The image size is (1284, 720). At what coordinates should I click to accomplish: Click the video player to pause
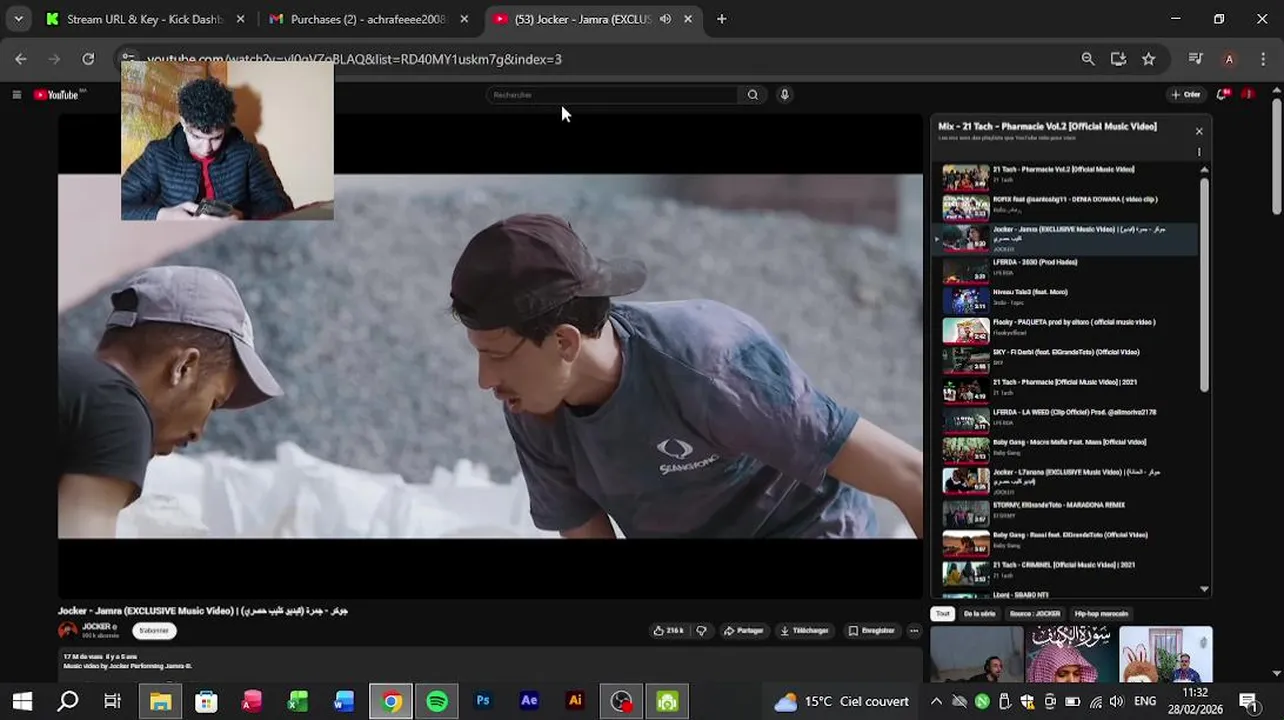pyautogui.click(x=490, y=356)
